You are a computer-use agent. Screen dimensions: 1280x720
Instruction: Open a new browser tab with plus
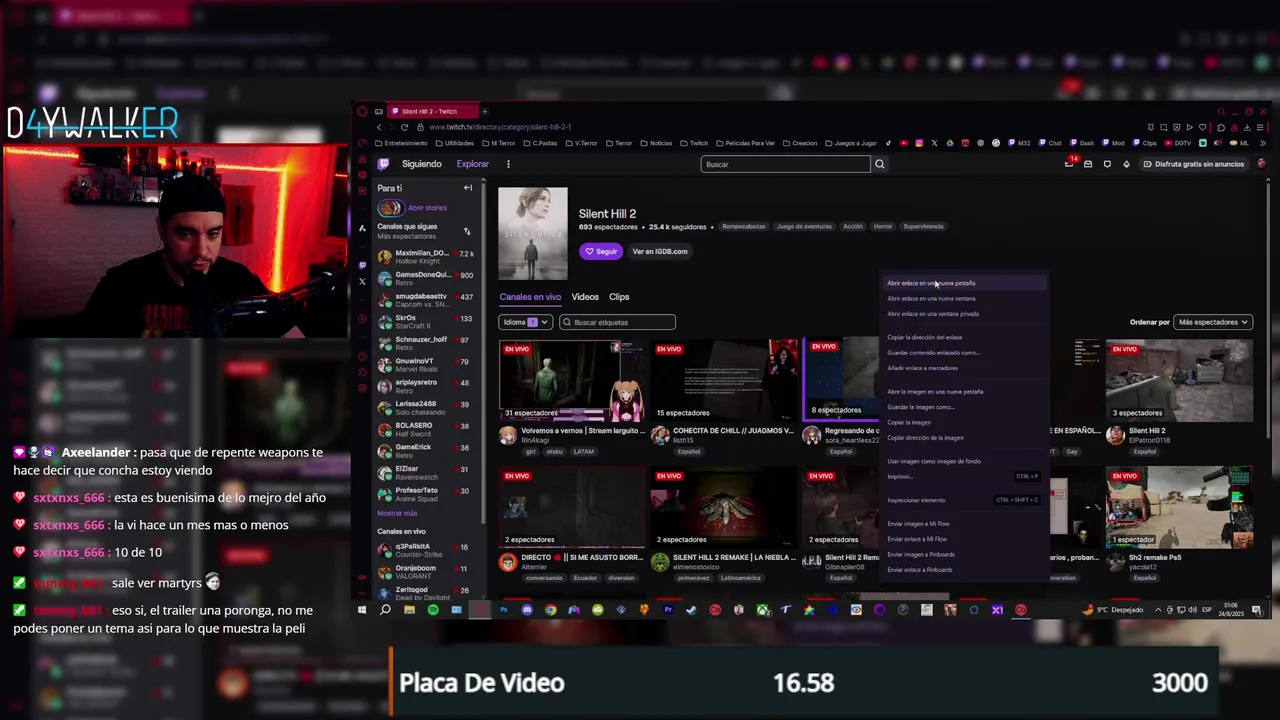484,111
